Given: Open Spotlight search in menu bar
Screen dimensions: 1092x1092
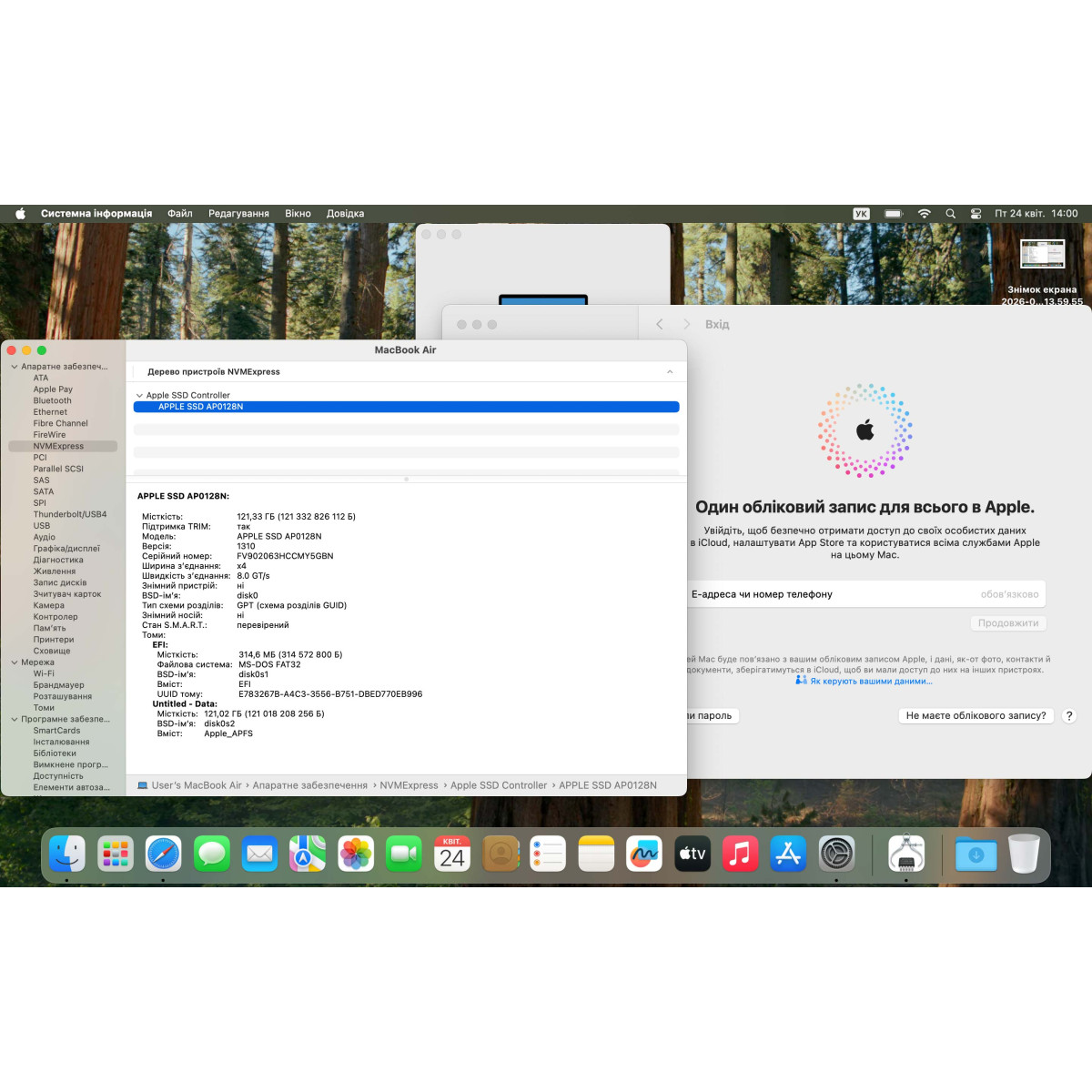Looking at the screenshot, I should click(950, 214).
